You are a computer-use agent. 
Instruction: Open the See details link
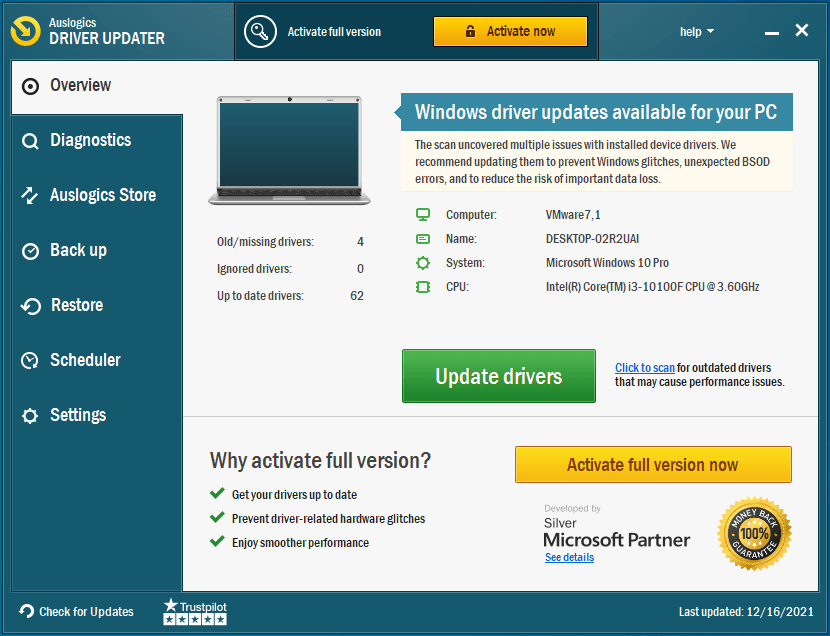point(569,557)
